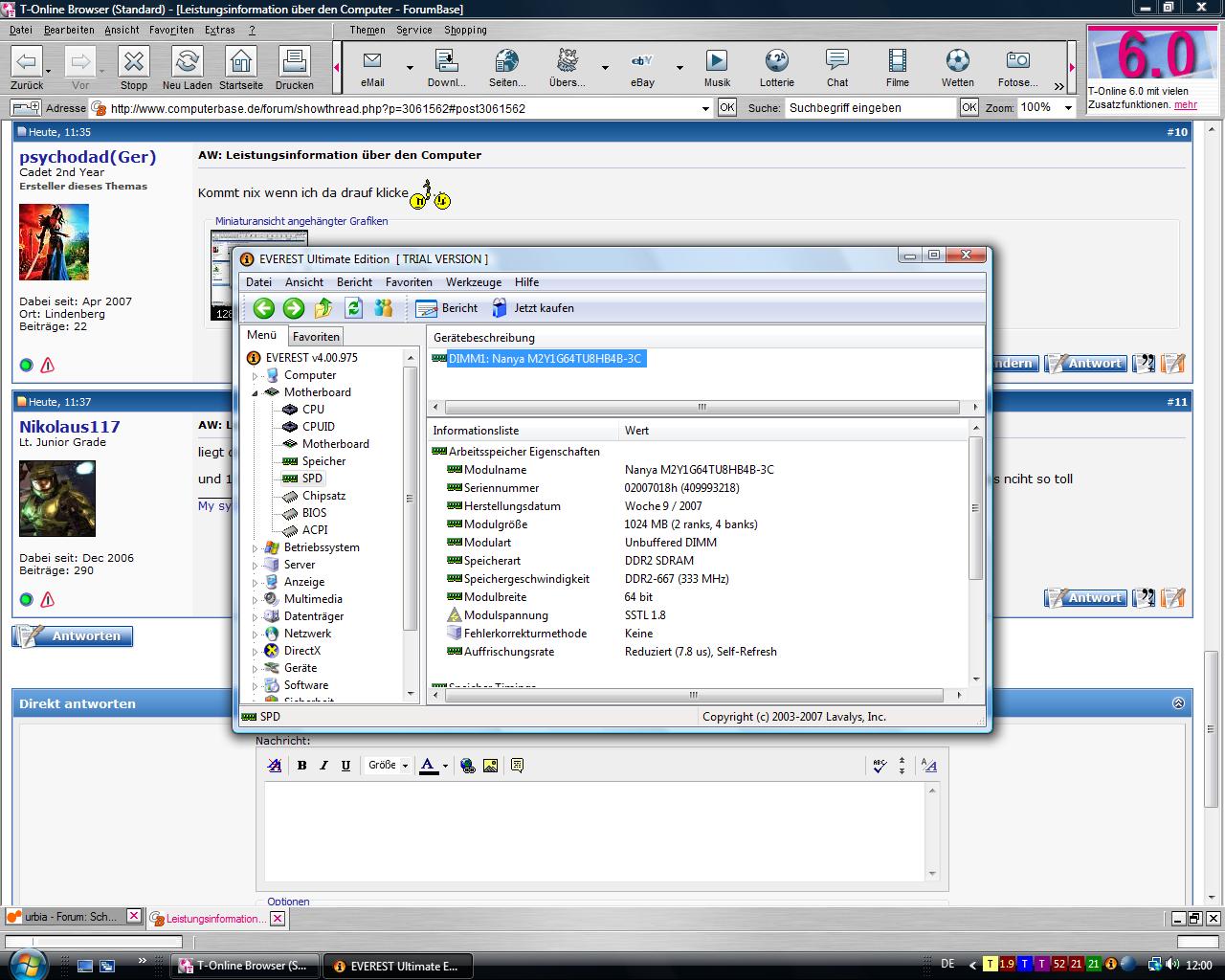
Task: Click EVEREST green back arrow
Action: (264, 308)
